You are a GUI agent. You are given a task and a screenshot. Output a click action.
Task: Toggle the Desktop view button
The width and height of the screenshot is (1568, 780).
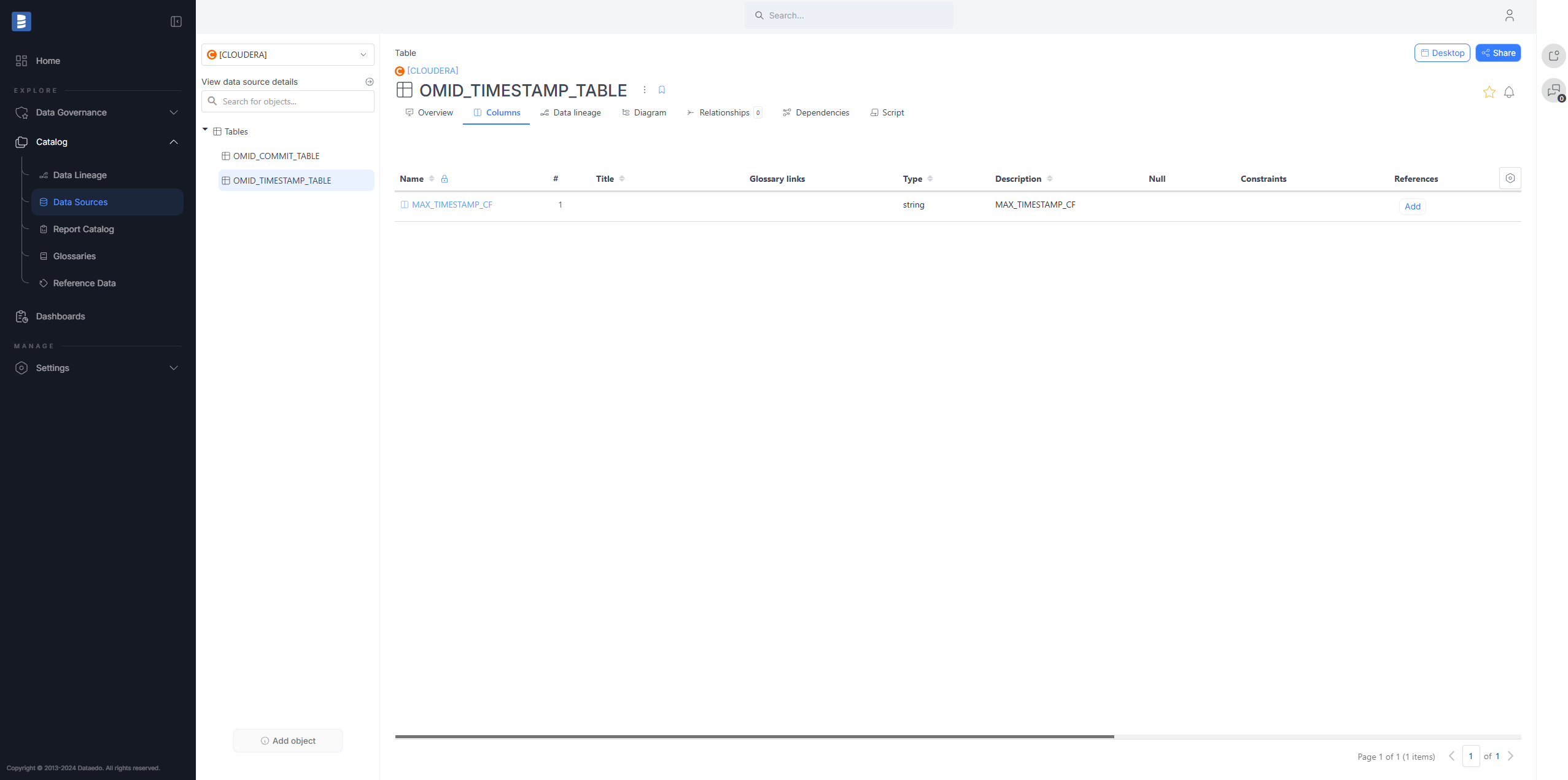tap(1442, 53)
